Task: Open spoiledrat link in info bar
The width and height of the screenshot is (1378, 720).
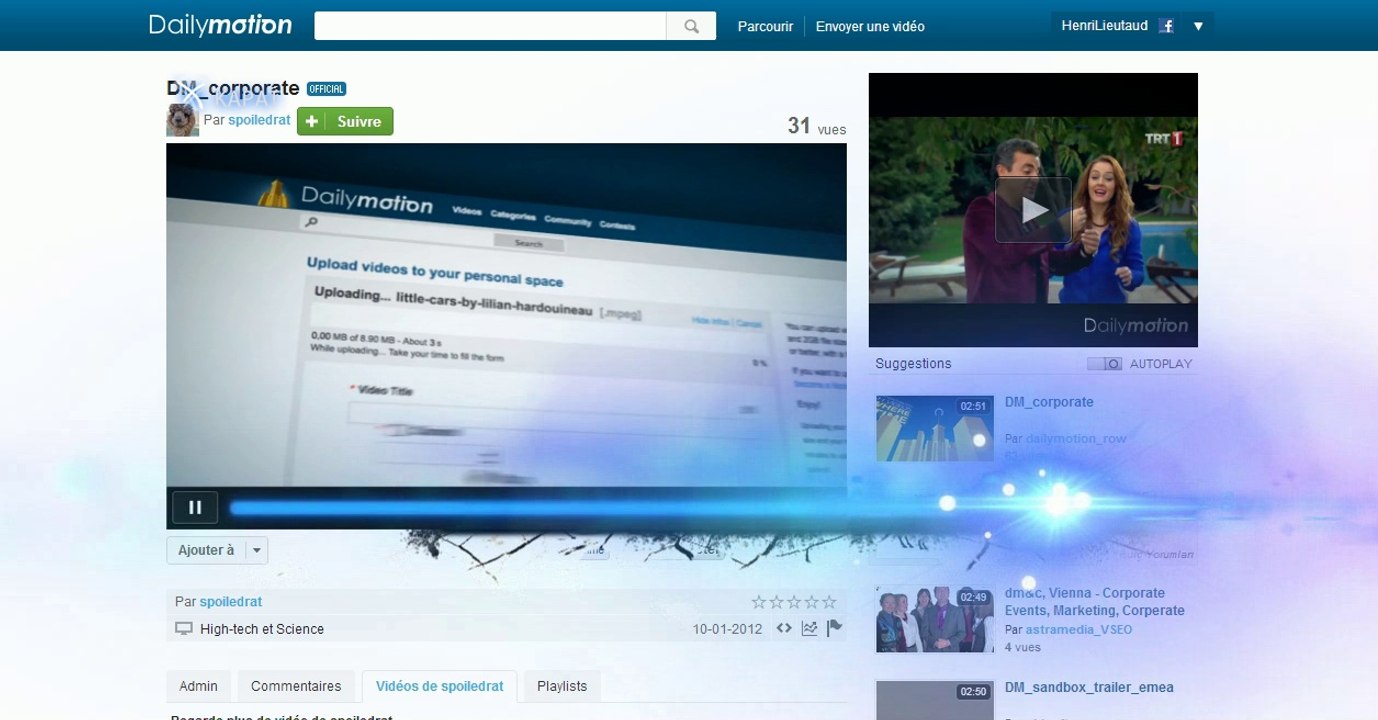Action: point(231,602)
